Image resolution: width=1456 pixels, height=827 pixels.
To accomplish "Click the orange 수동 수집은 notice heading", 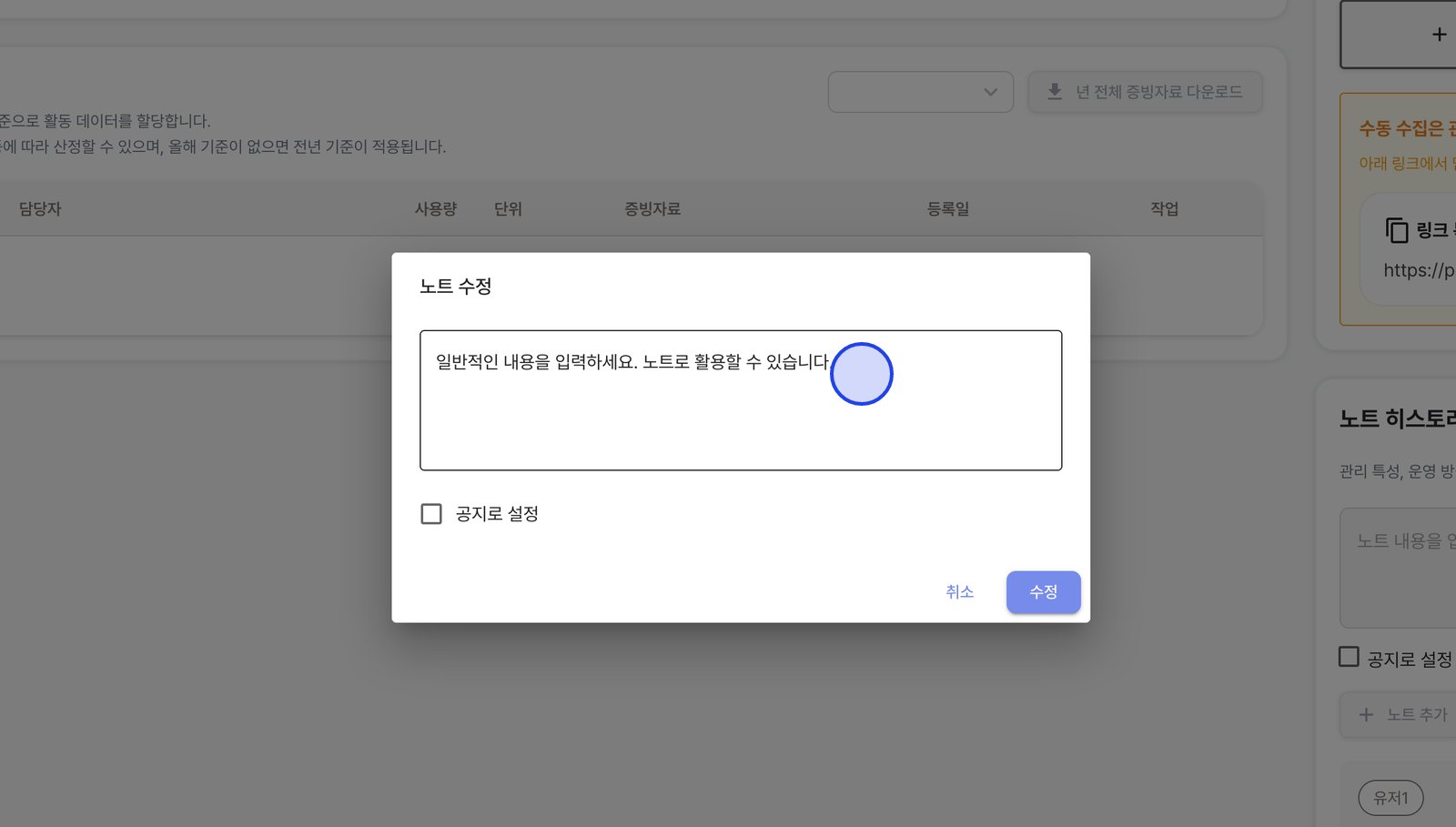I will pyautogui.click(x=1407, y=129).
